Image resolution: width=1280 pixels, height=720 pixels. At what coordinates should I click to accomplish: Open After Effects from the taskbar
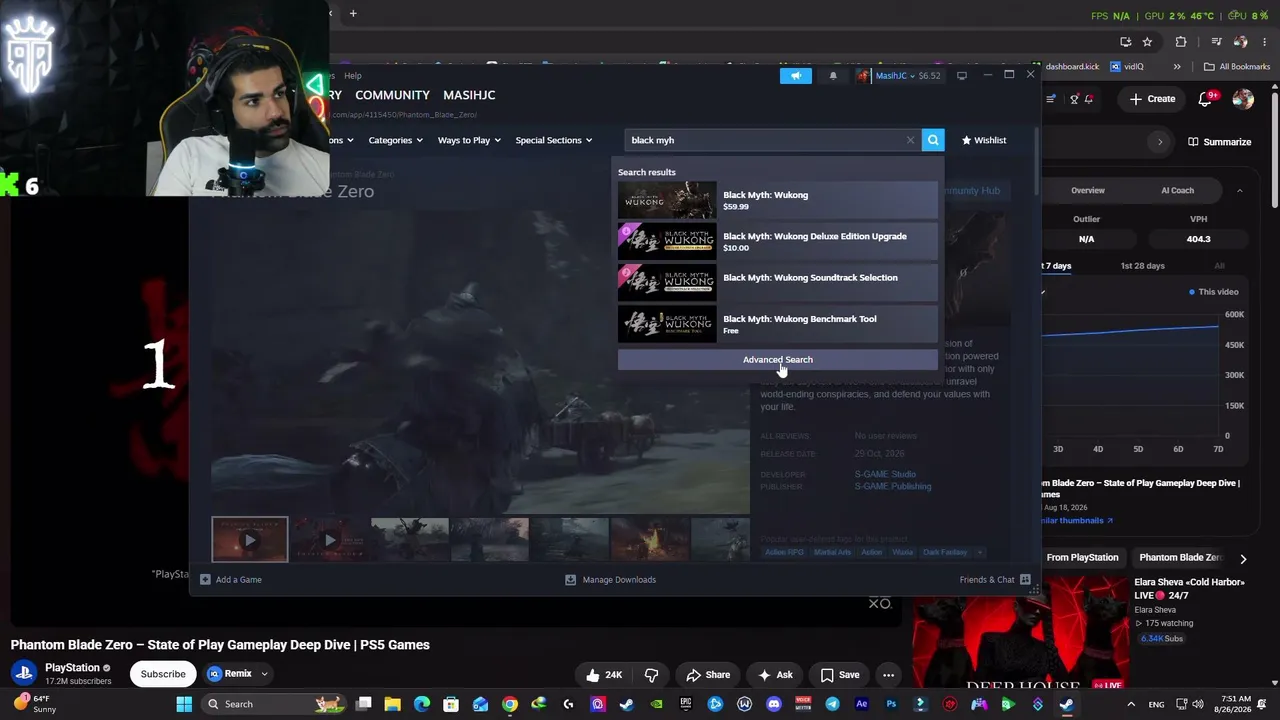pyautogui.click(x=862, y=704)
